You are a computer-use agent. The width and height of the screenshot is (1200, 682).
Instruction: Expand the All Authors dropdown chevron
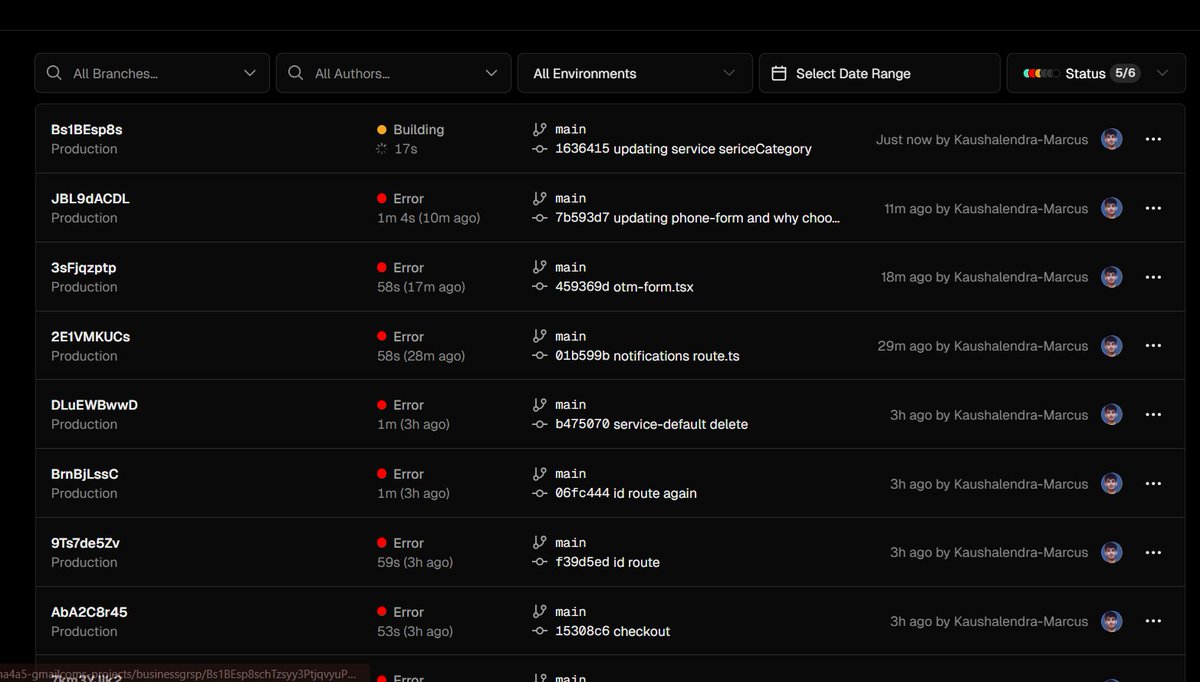[491, 73]
